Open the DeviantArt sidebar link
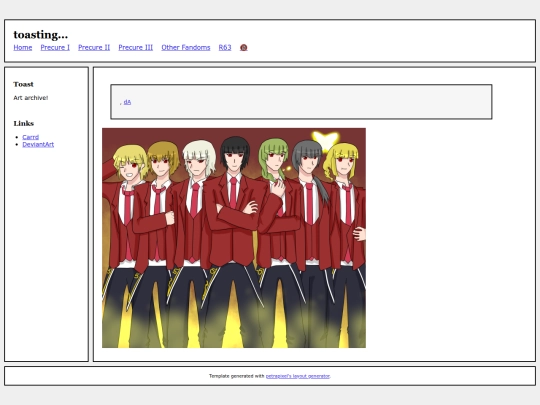 click(x=38, y=144)
